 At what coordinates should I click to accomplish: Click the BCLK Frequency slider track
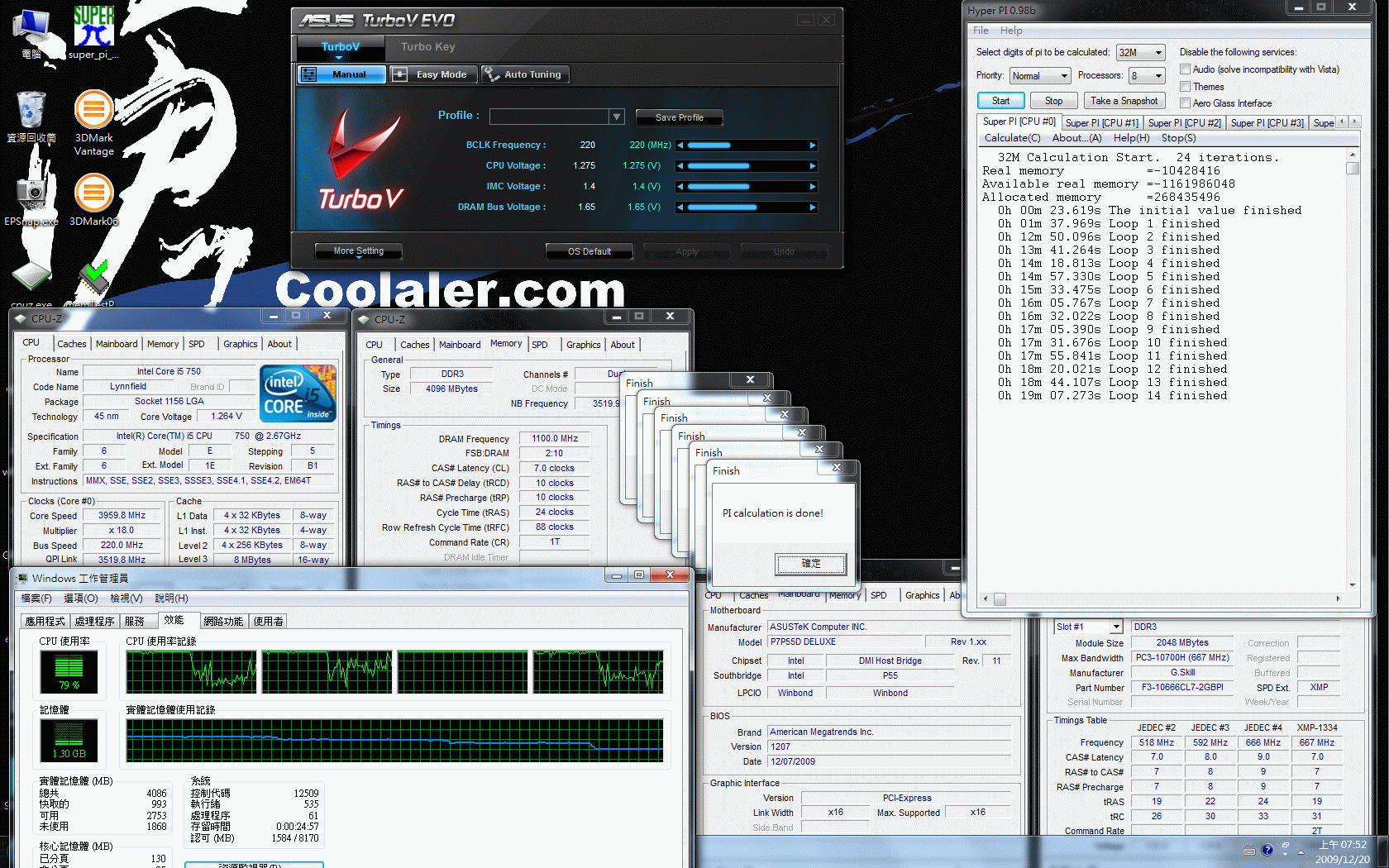coord(747,145)
